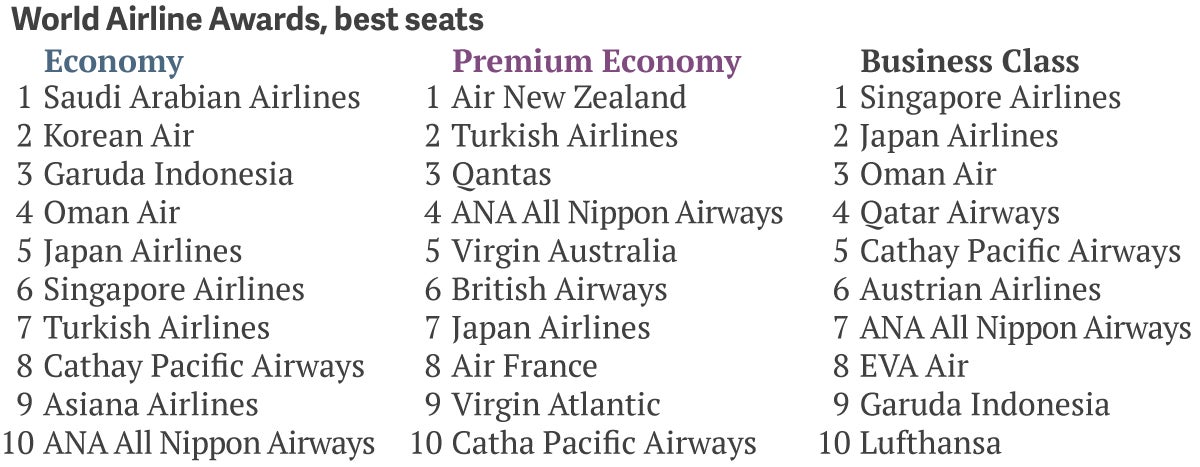Click Garuda Indonesia in the Economy list
The height and width of the screenshot is (467, 1200).
point(168,175)
